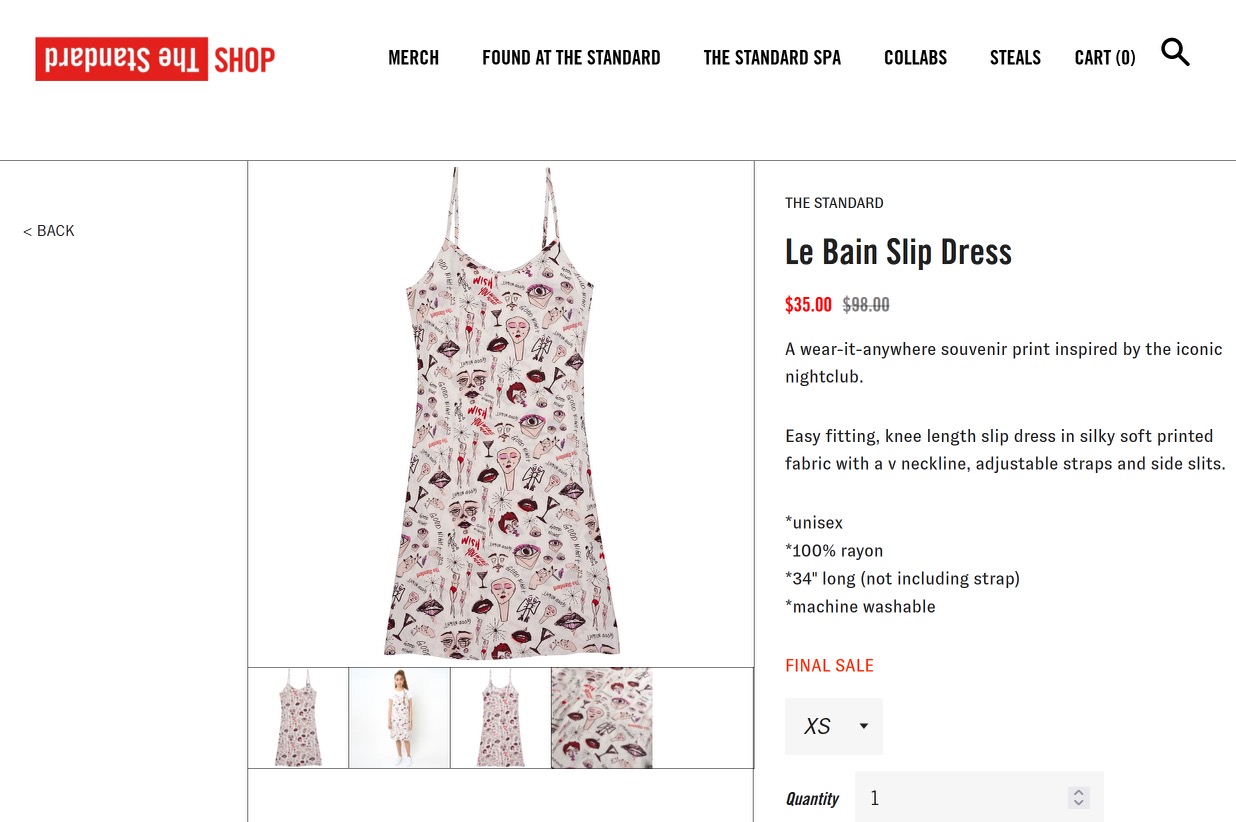This screenshot has width=1236, height=822.
Task: Open the search magnifying glass icon
Action: [x=1175, y=52]
